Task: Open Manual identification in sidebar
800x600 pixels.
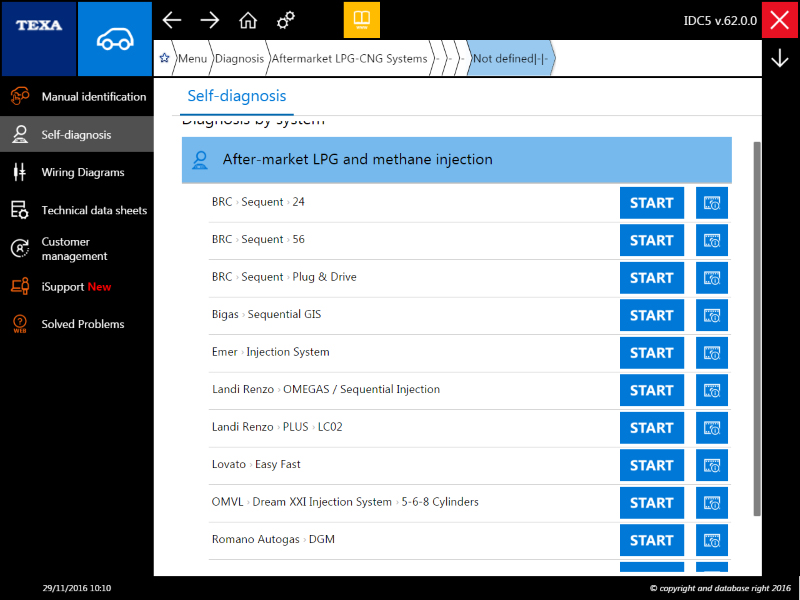Action: click(77, 96)
